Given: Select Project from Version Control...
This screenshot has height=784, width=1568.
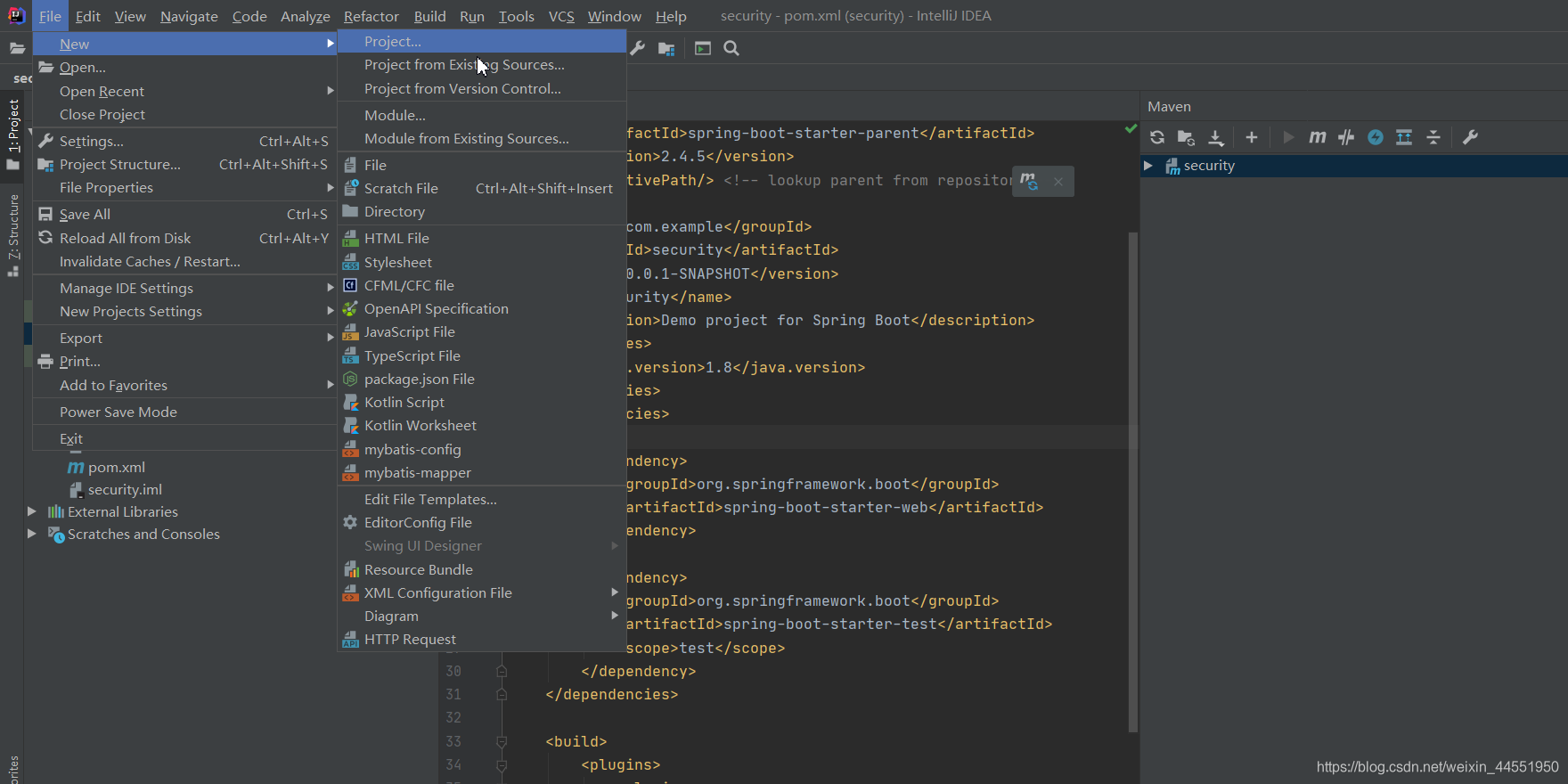Looking at the screenshot, I should pyautogui.click(x=481, y=88).
